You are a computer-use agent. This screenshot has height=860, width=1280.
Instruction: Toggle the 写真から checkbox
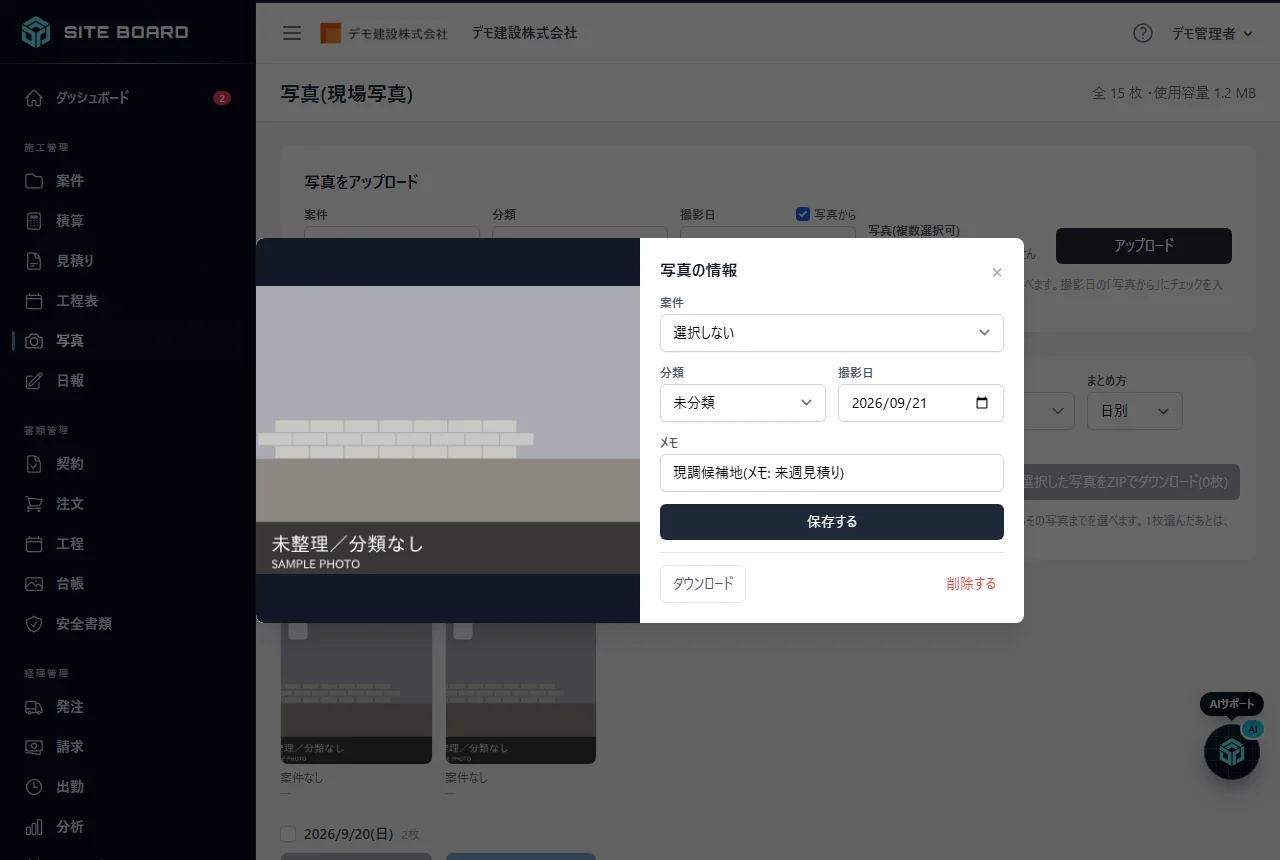pyautogui.click(x=803, y=213)
